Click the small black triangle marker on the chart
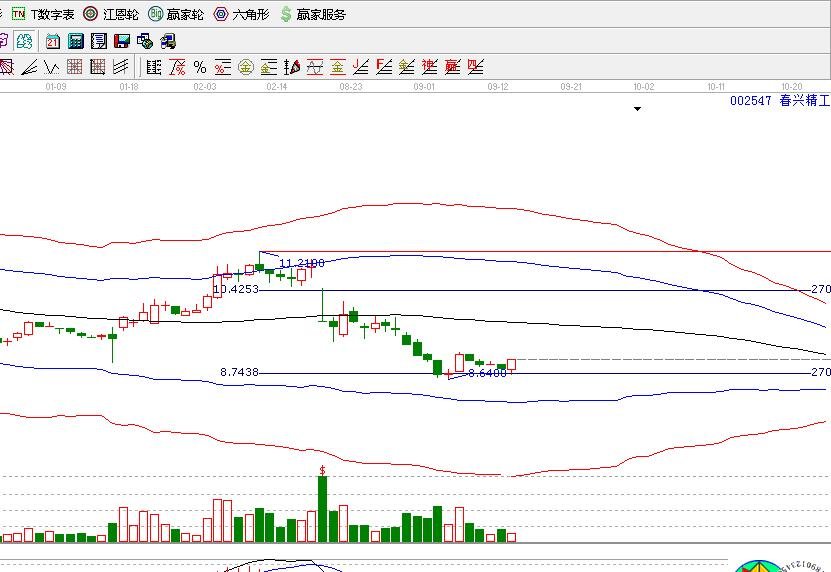 [638, 109]
